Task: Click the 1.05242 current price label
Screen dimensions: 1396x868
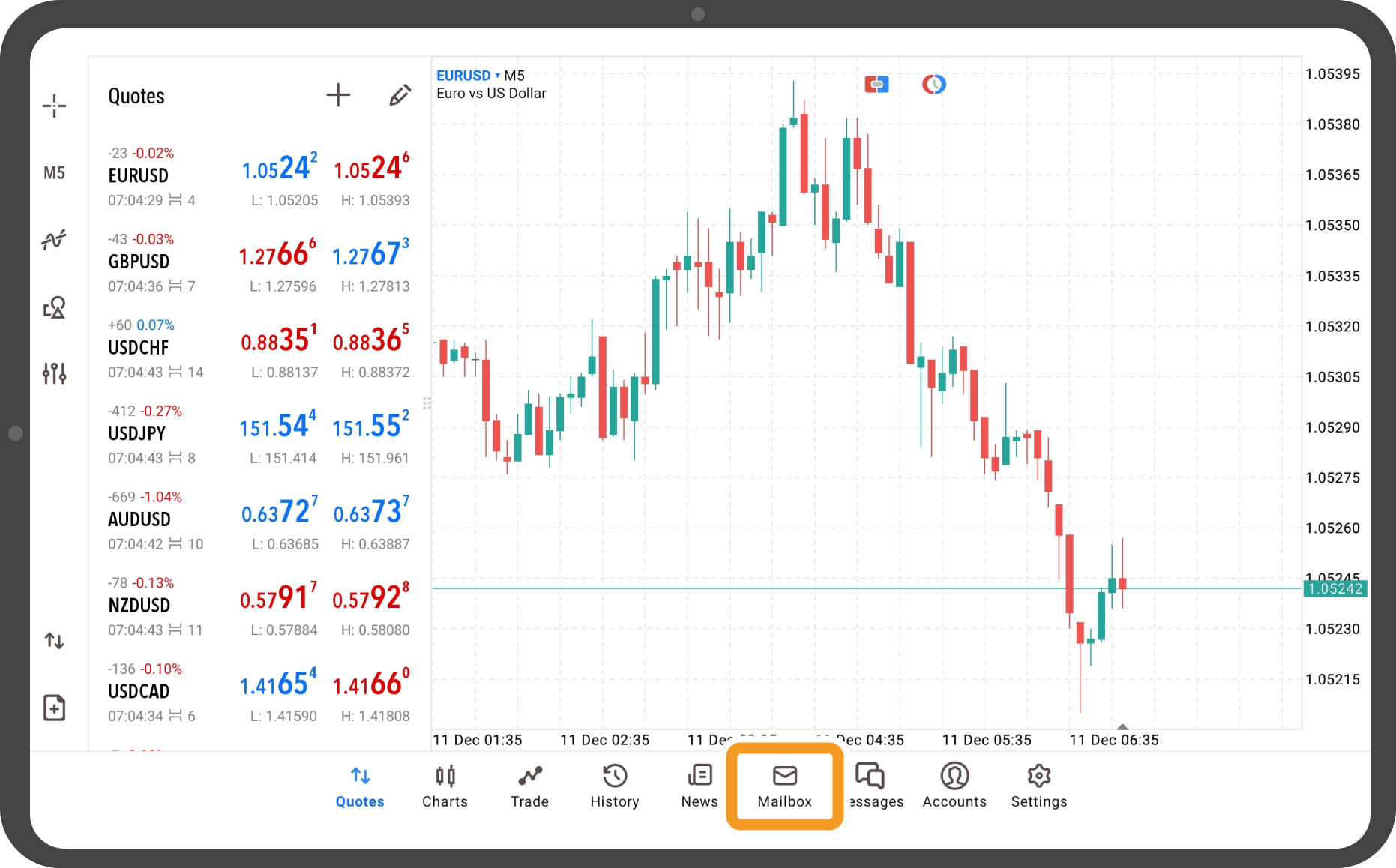Action: [x=1335, y=589]
